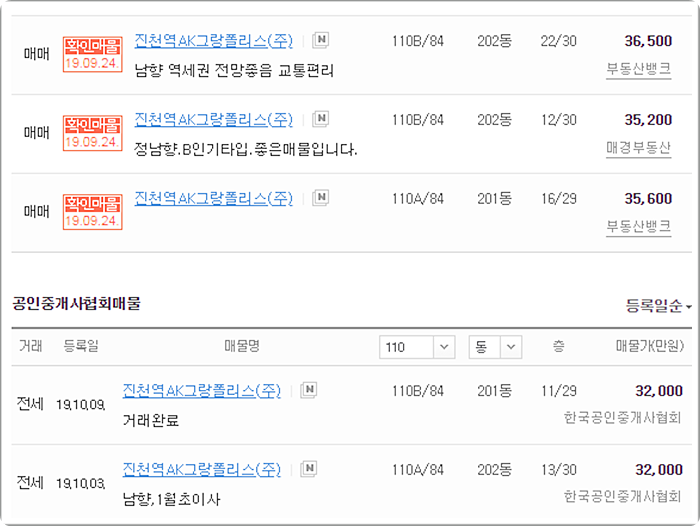Click N icon beside 36,500 listing
700x526 pixels.
coord(321,40)
